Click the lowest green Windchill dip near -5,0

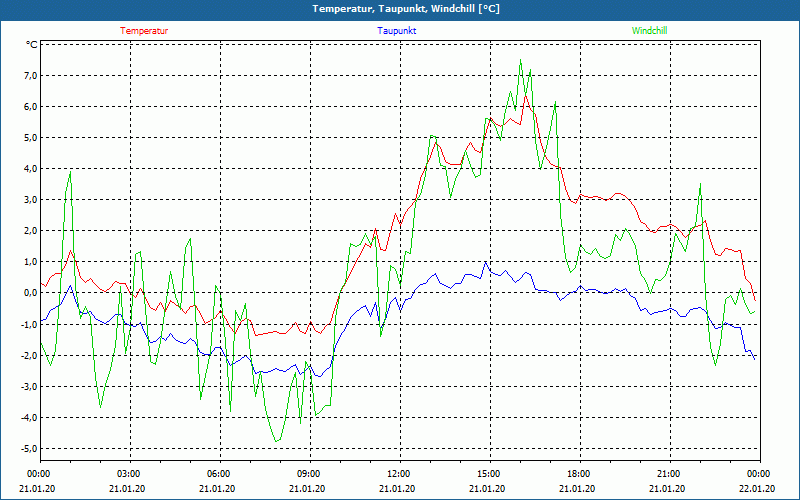[277, 441]
